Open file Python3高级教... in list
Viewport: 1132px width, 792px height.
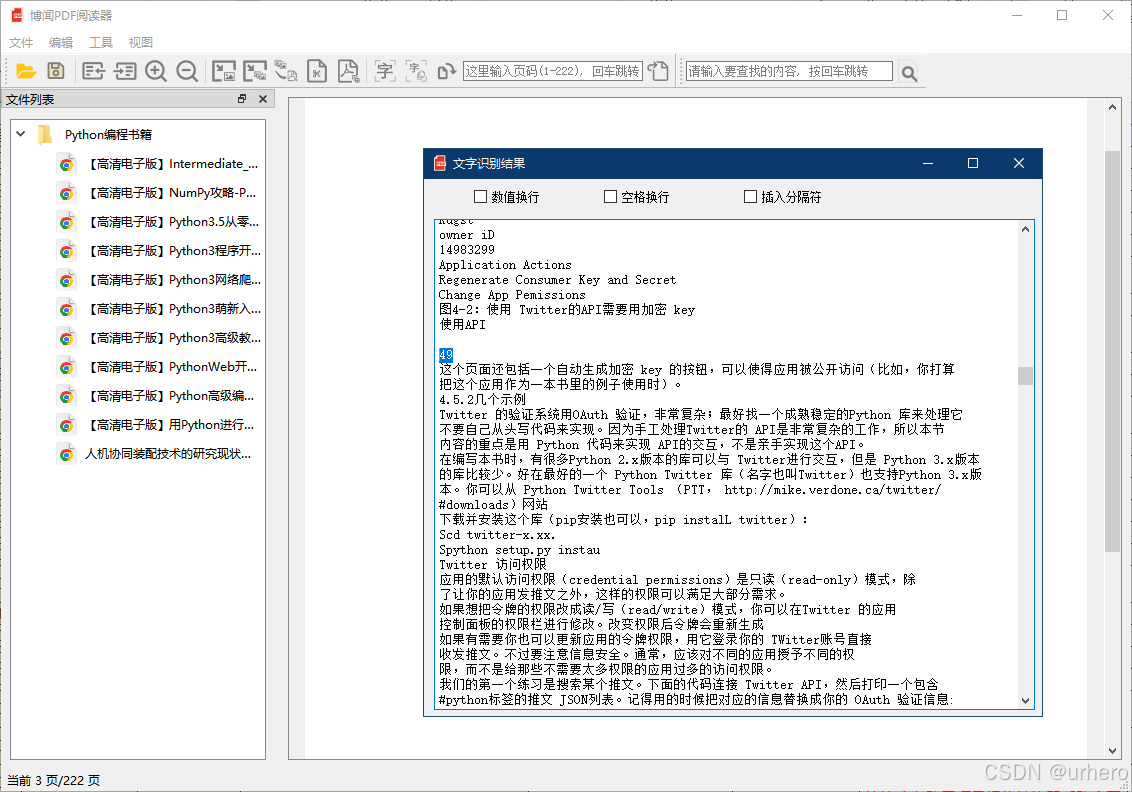(x=158, y=338)
